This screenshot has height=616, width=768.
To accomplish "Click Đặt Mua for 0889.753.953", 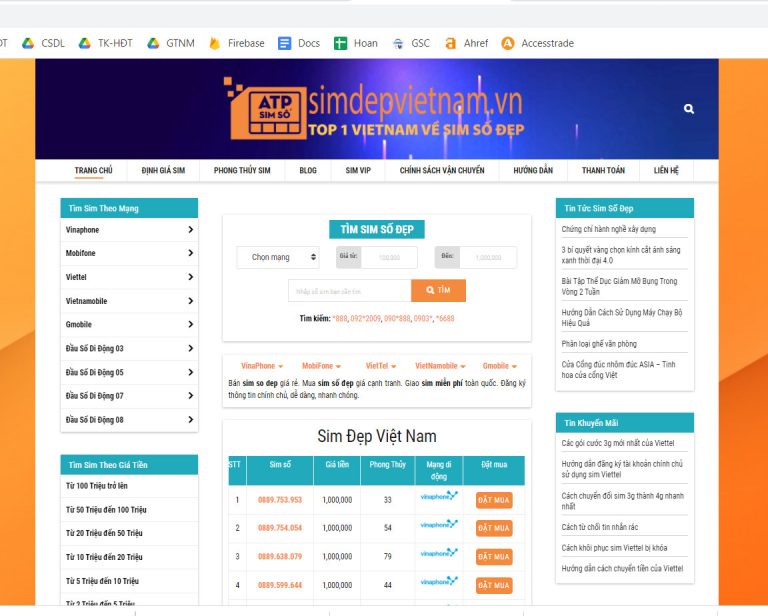I will pyautogui.click(x=494, y=500).
